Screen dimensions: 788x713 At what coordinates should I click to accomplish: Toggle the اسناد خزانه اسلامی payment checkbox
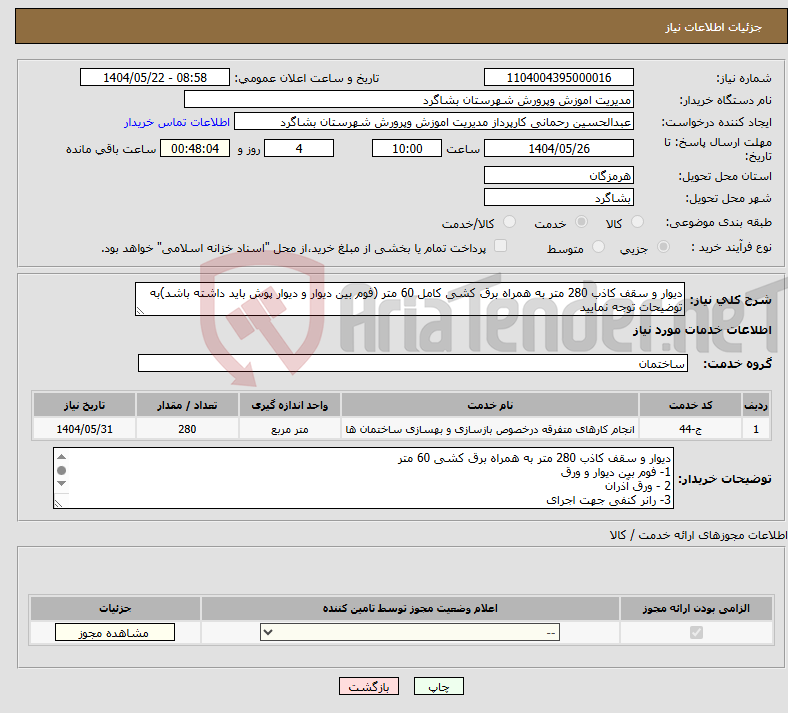[501, 246]
